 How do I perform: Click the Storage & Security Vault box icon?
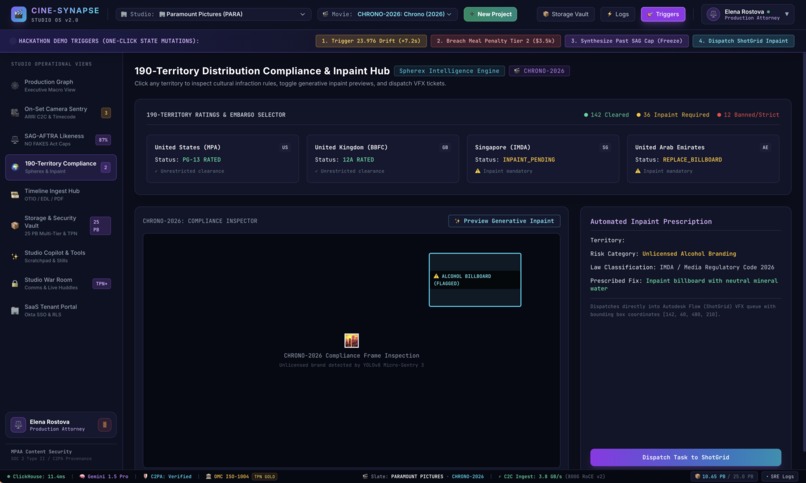(x=15, y=225)
